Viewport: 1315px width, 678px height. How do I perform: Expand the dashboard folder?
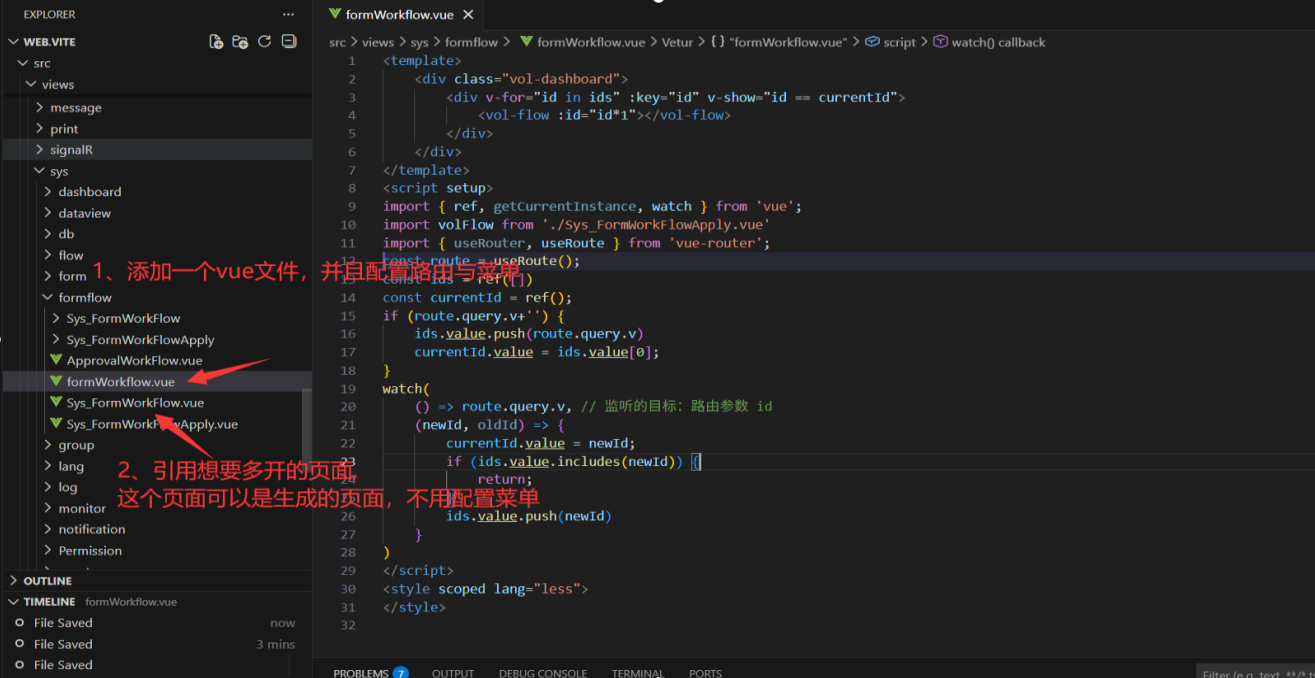tap(89, 192)
